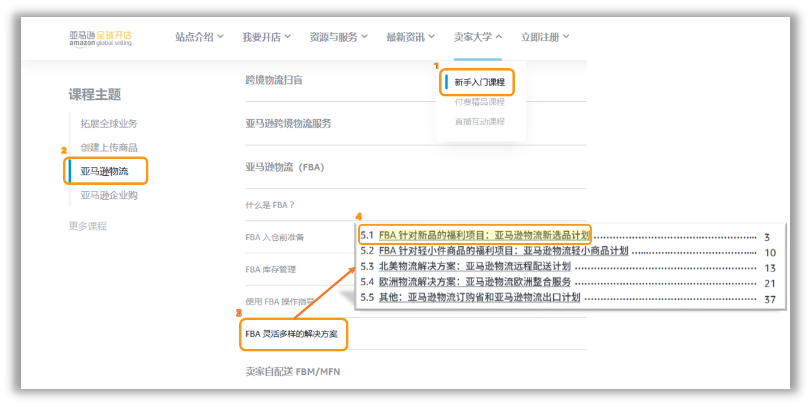This screenshot has height=407, width=811.
Task: Choose 付费精品课程 menu entry
Action: [x=479, y=102]
